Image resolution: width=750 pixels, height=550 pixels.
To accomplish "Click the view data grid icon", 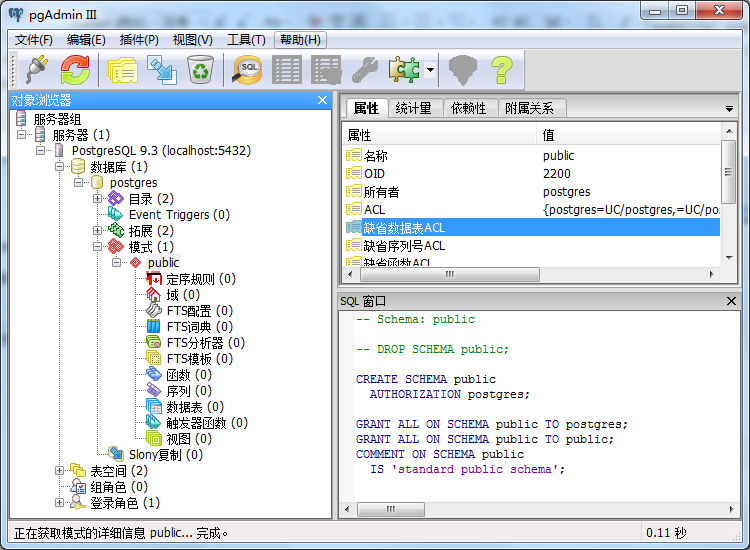I will pyautogui.click(x=287, y=70).
